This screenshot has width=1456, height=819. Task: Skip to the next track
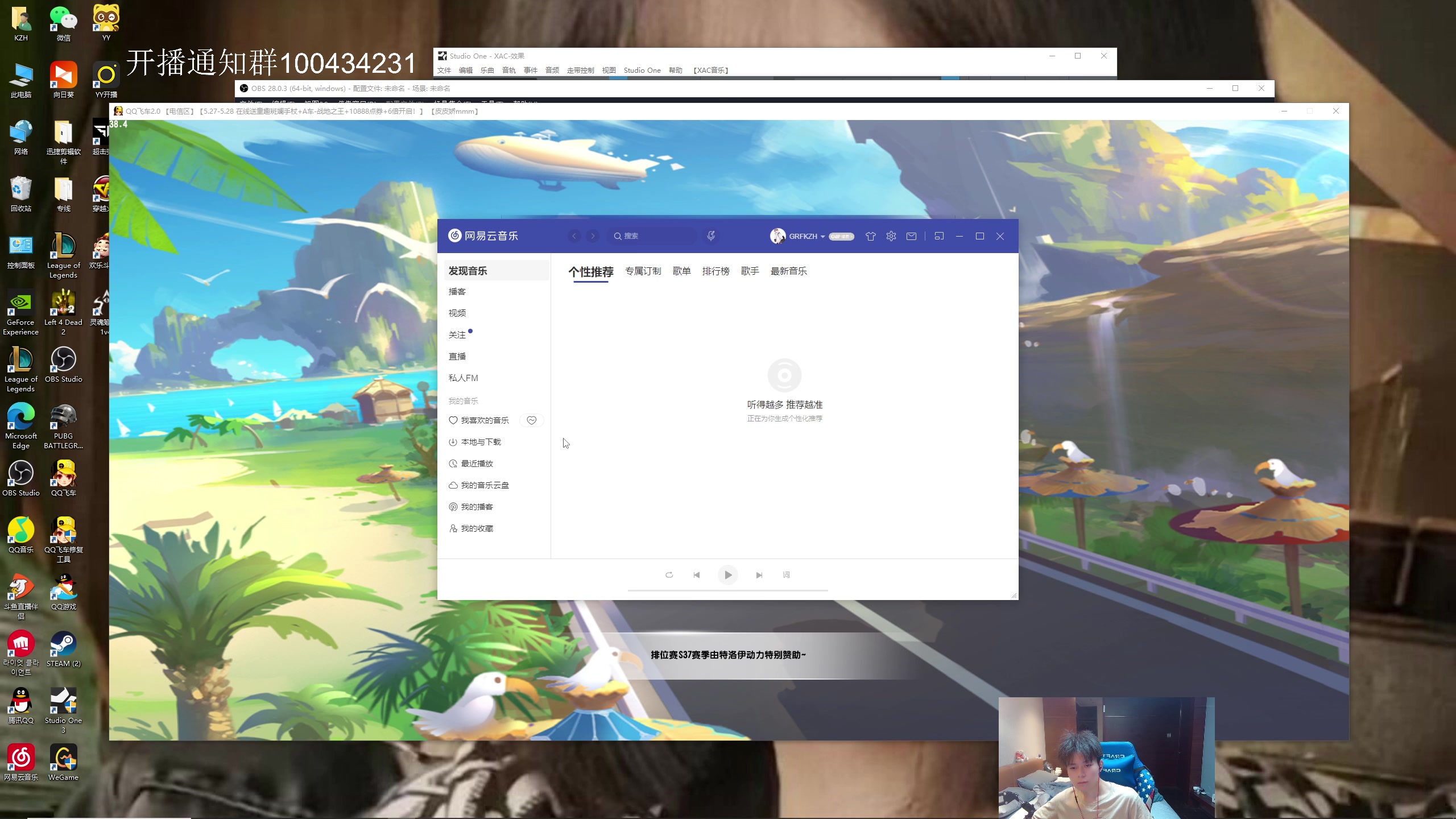(759, 575)
